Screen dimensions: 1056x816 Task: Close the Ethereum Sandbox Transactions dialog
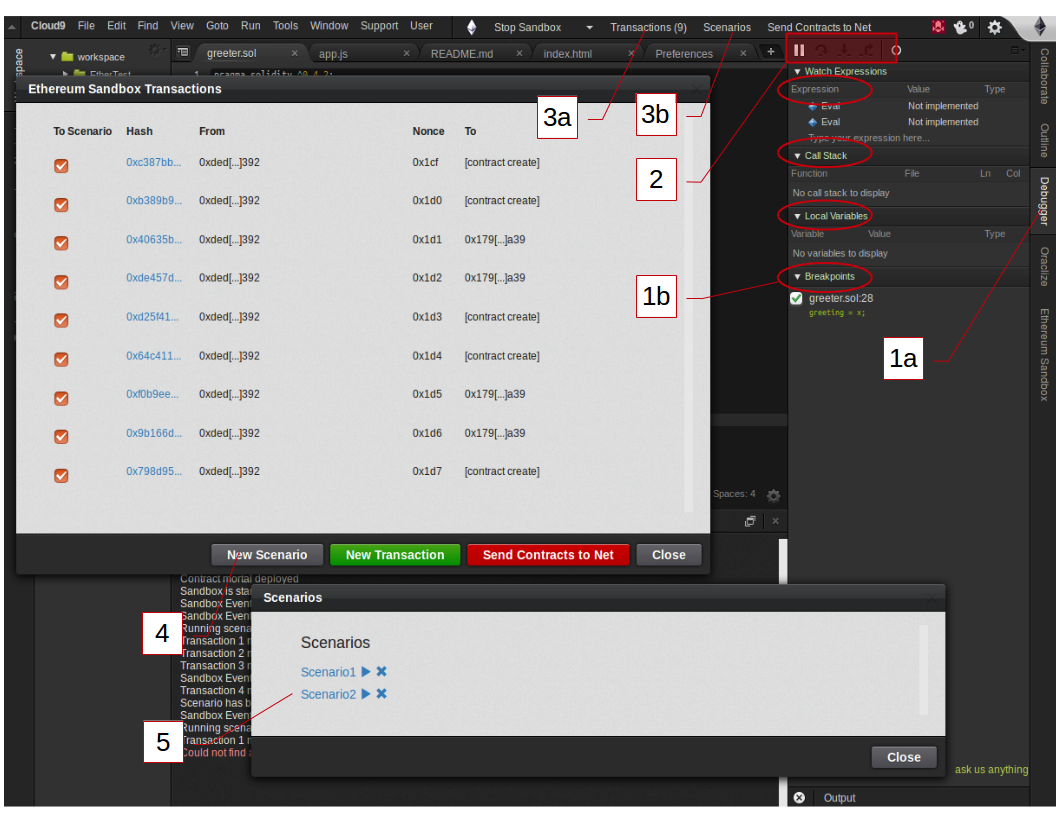click(x=669, y=555)
